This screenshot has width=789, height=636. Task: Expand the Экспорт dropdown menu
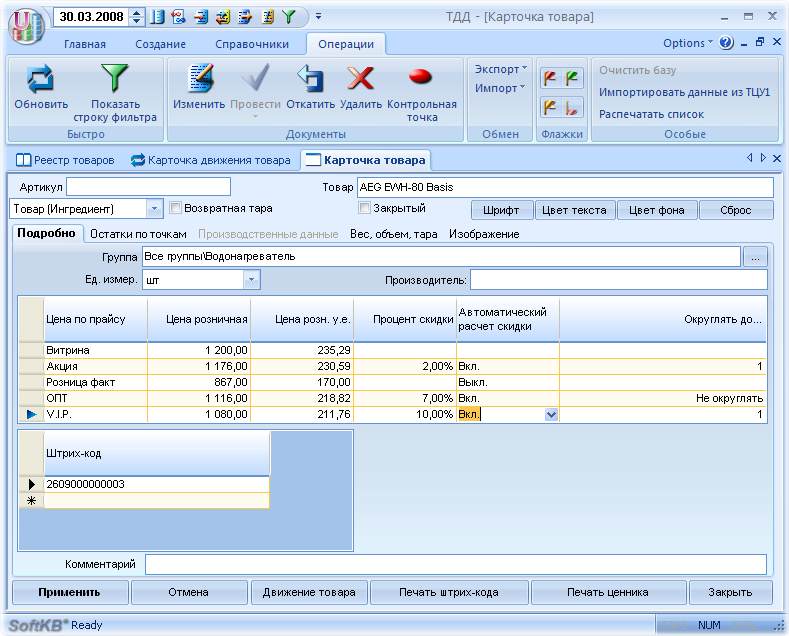tap(501, 69)
